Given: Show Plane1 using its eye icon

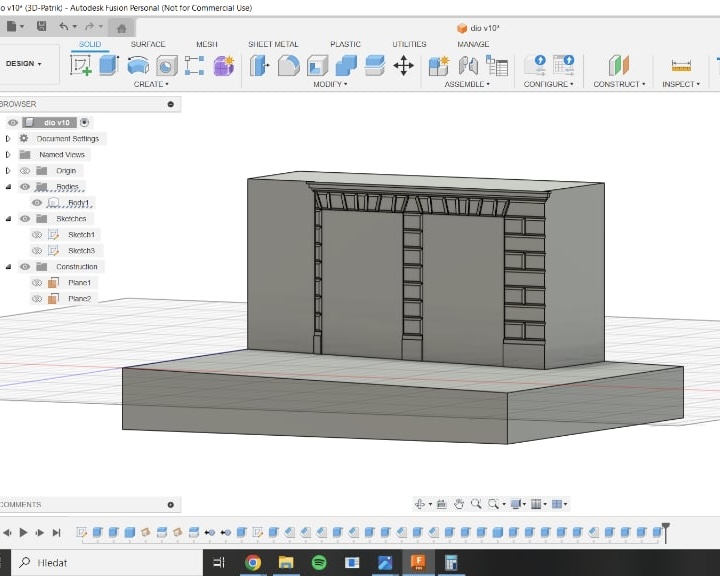Looking at the screenshot, I should (37, 282).
